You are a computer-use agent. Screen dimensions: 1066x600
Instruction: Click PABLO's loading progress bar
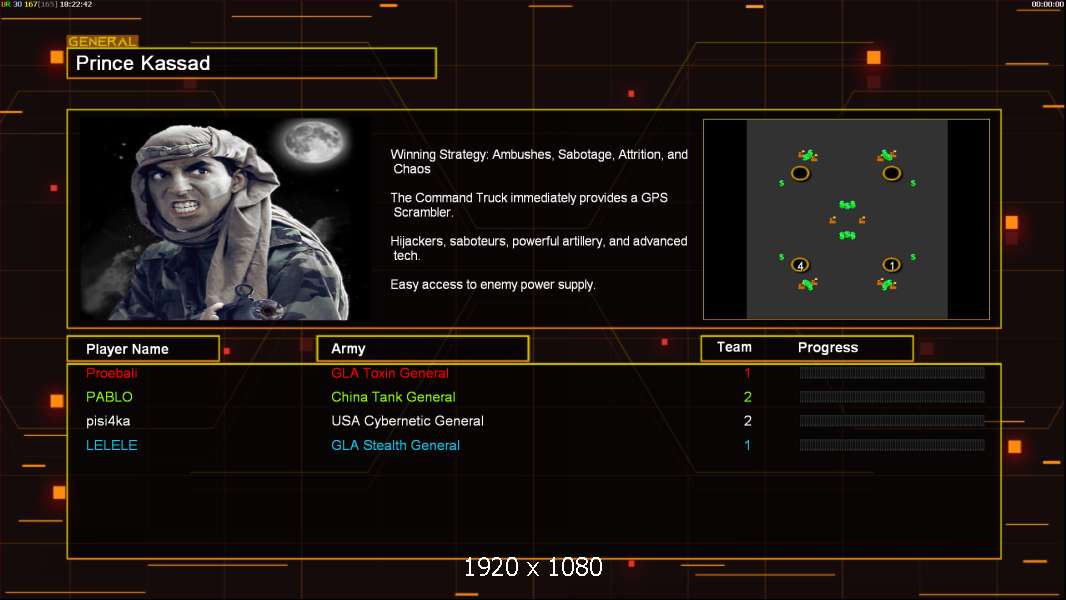point(892,397)
